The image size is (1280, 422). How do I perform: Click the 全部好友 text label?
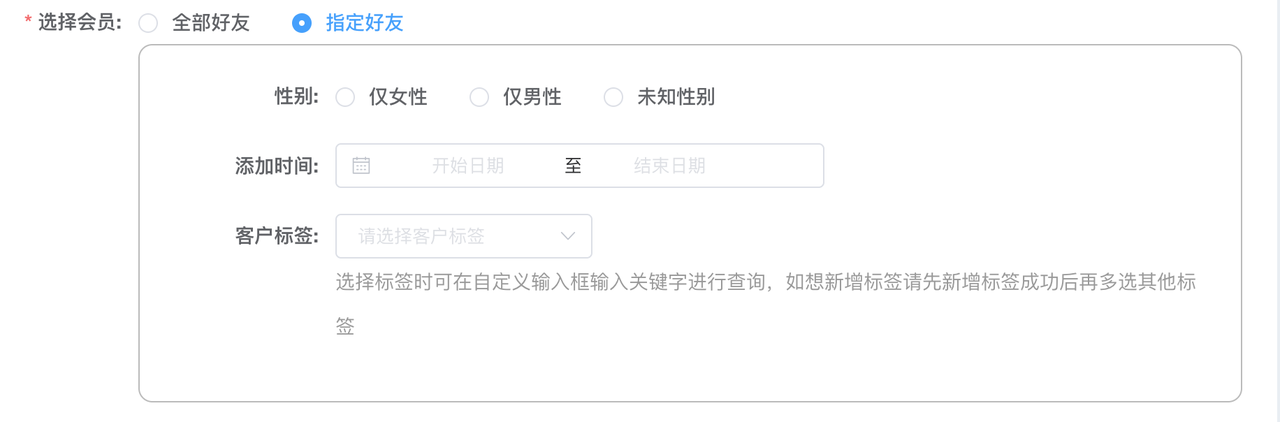tap(211, 23)
